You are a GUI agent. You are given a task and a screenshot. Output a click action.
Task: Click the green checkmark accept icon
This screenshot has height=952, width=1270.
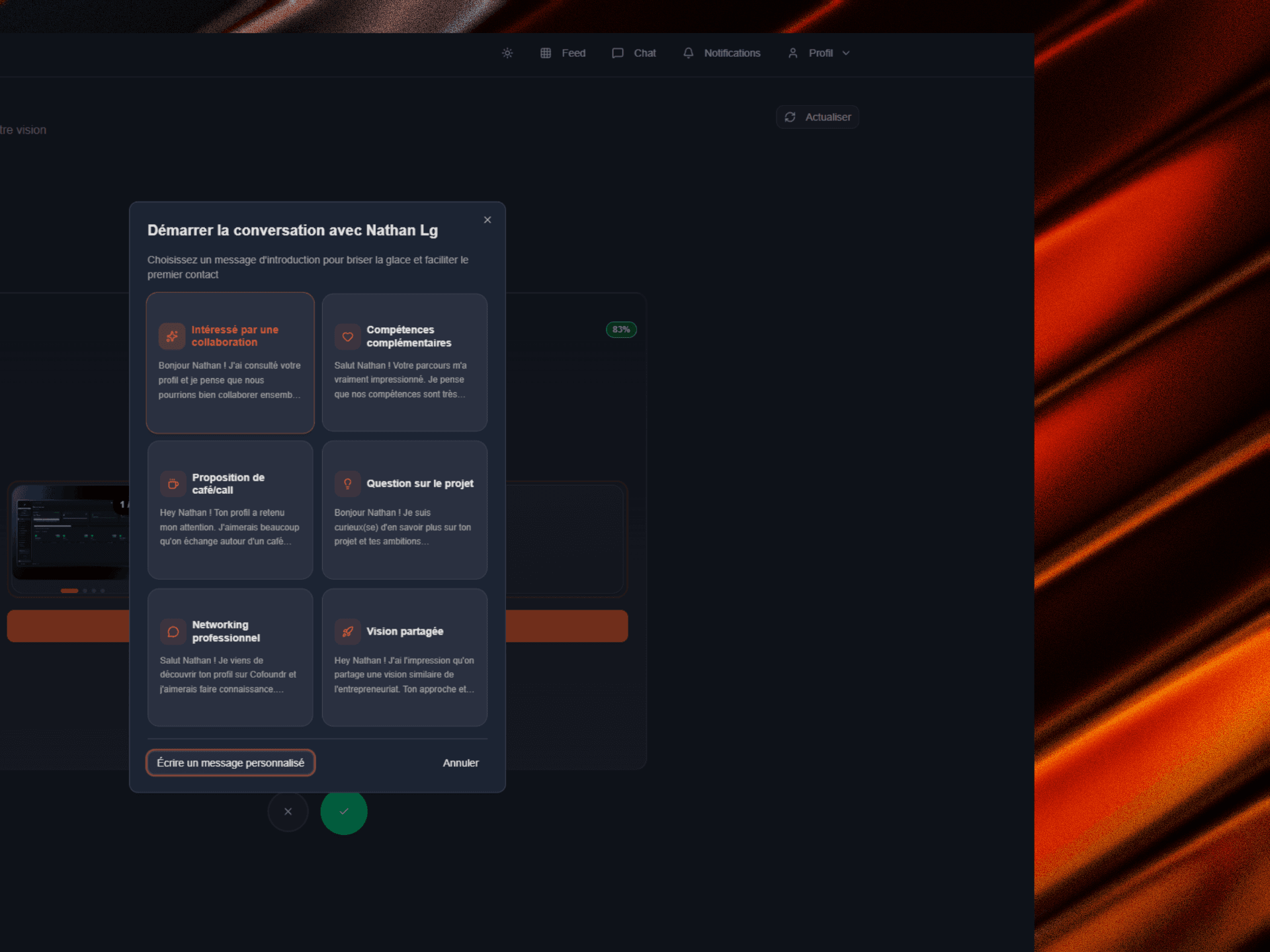pyautogui.click(x=343, y=811)
